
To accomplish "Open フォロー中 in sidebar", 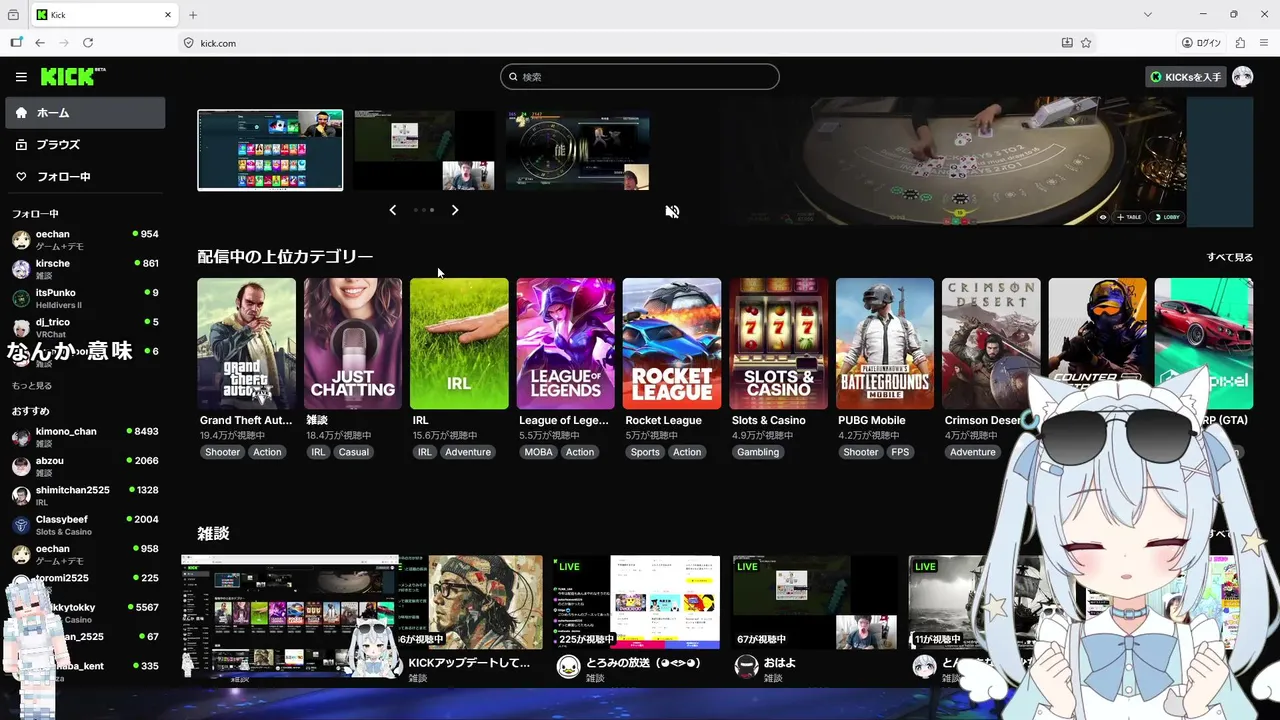I will 85,177.
